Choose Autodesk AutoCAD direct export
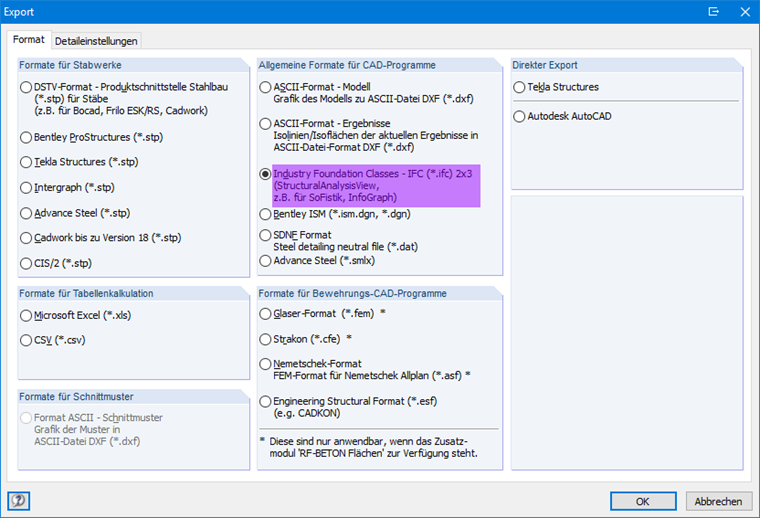760x518 pixels. [x=519, y=116]
